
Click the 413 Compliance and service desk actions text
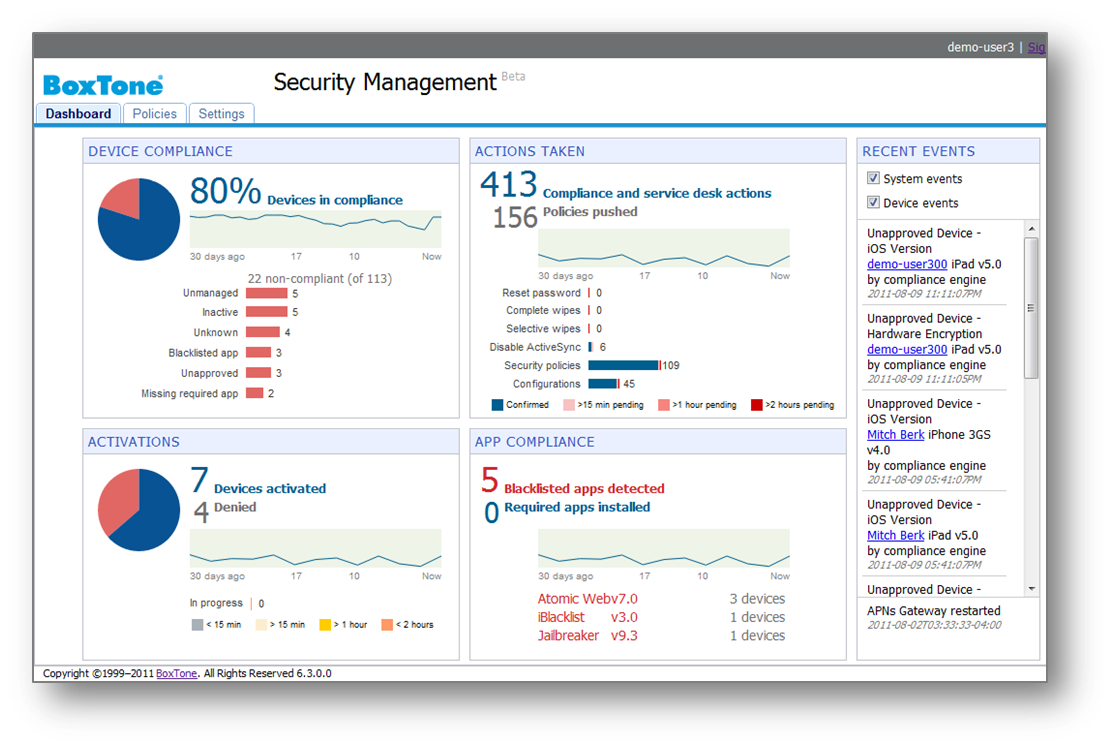[625, 186]
